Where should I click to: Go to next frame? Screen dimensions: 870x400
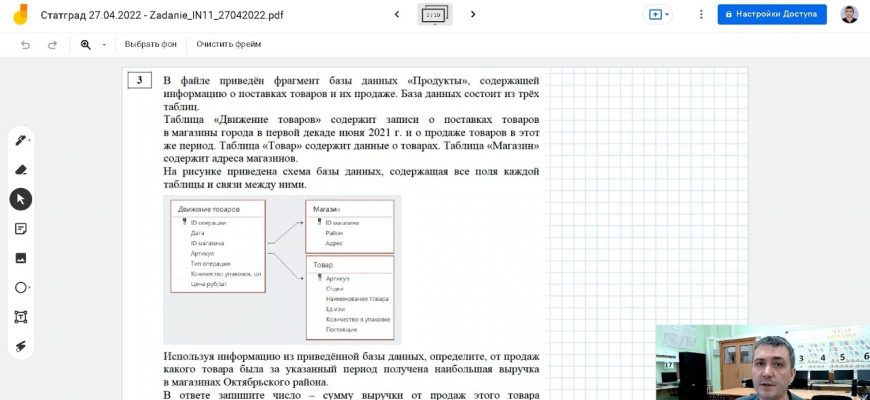(x=472, y=15)
